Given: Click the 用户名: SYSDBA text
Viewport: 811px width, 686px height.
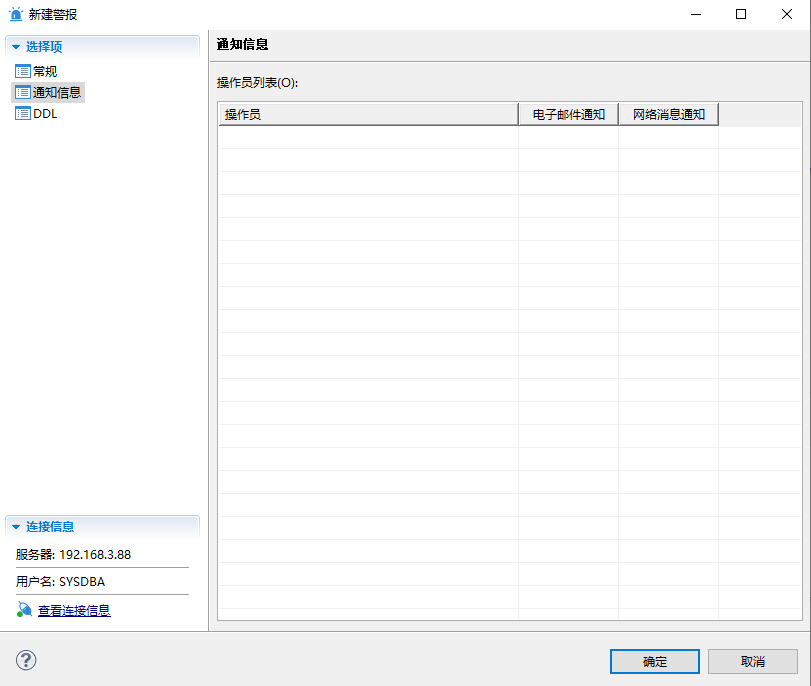Looking at the screenshot, I should pos(61,581).
